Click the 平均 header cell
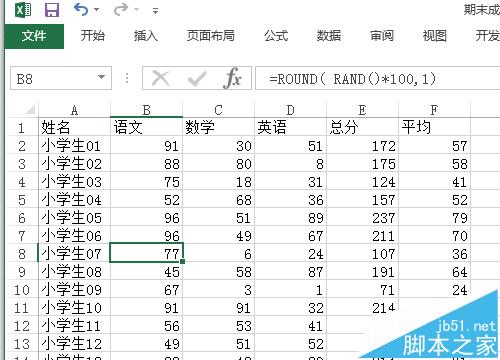Image resolution: width=500 pixels, height=360 pixels. [x=434, y=127]
